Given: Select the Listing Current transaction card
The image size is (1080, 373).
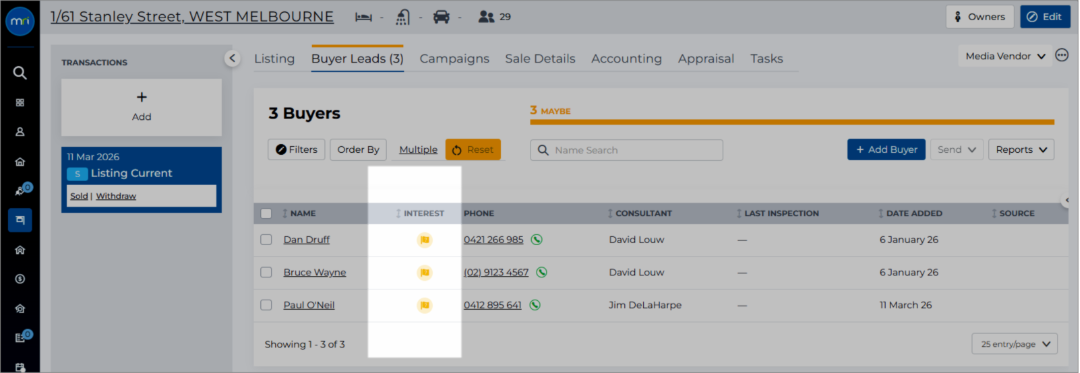Looking at the screenshot, I should (x=142, y=180).
